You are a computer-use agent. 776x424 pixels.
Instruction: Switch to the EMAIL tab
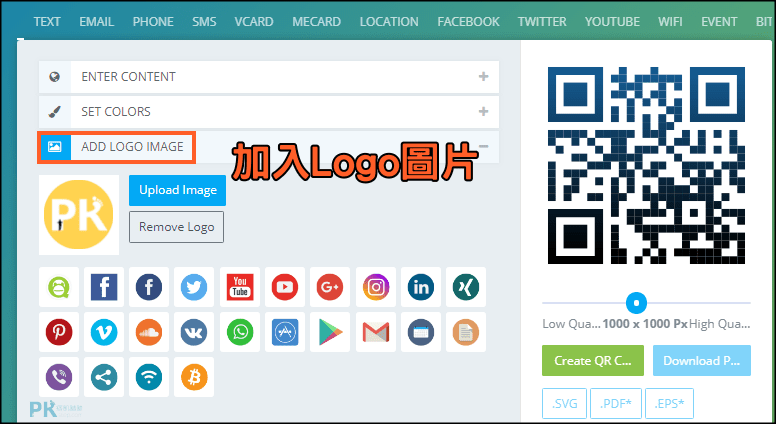pos(97,22)
